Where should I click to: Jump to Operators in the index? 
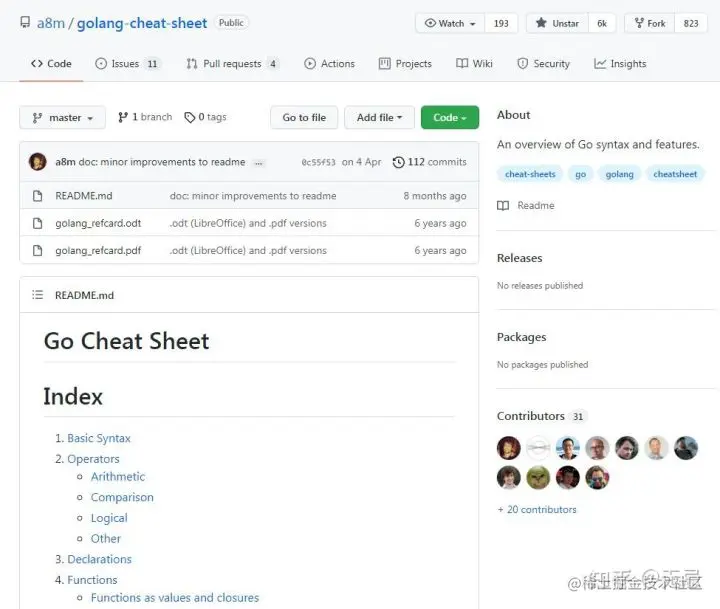click(93, 459)
